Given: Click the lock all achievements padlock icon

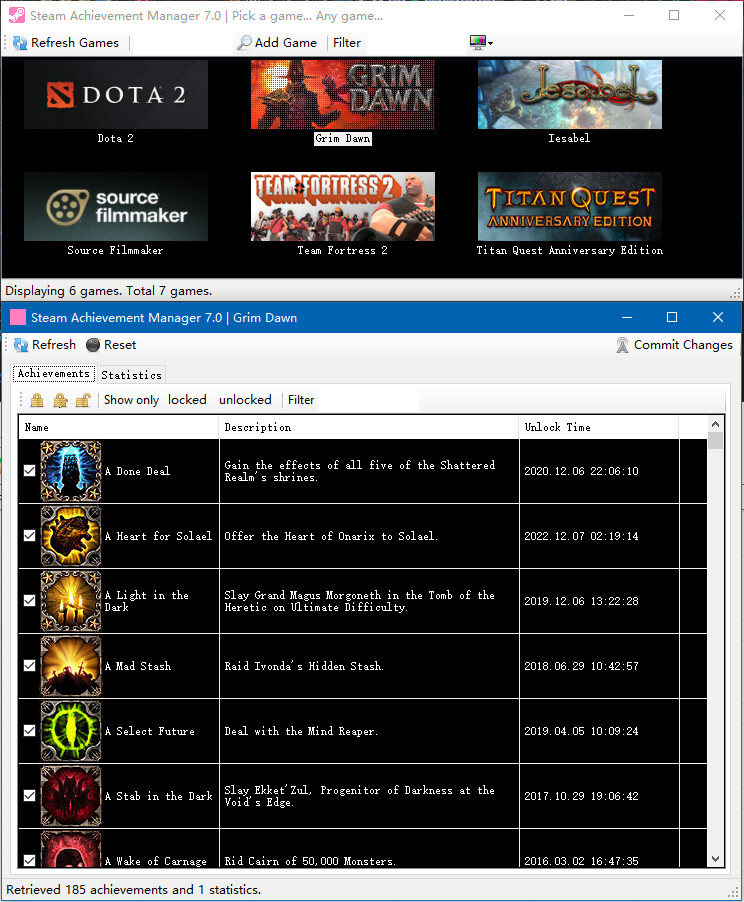Looking at the screenshot, I should pos(37,400).
